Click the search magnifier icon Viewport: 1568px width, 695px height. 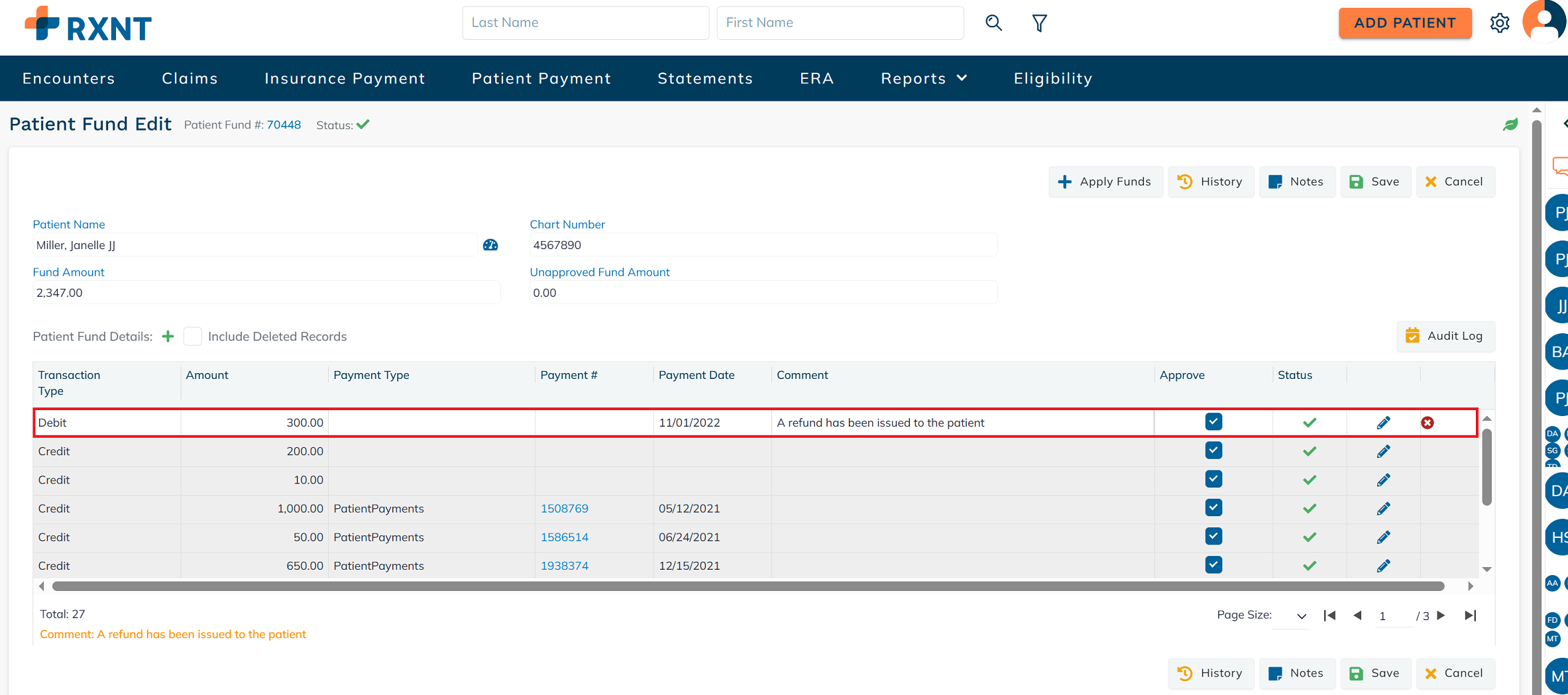click(993, 23)
